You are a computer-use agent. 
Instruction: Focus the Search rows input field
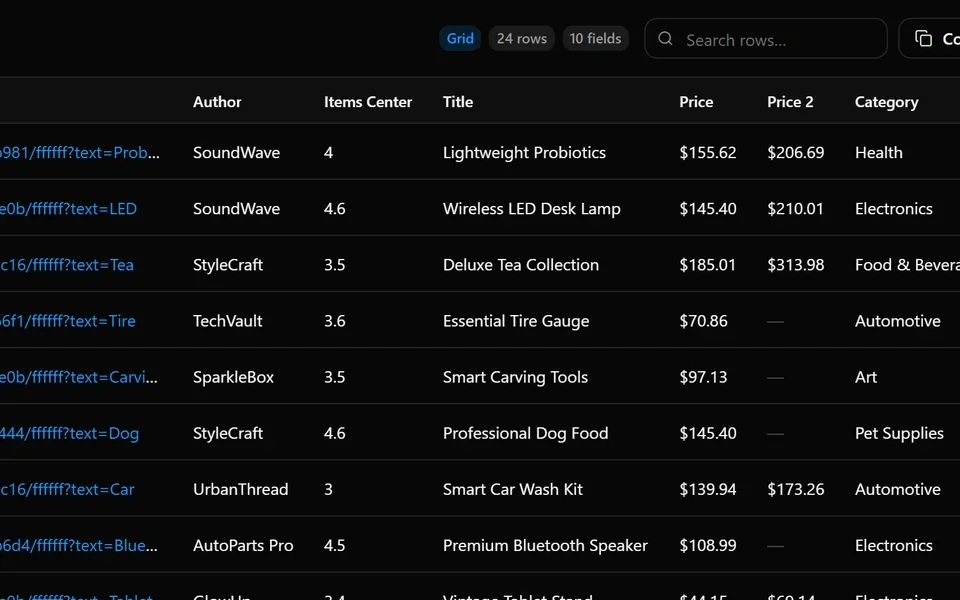(x=765, y=39)
